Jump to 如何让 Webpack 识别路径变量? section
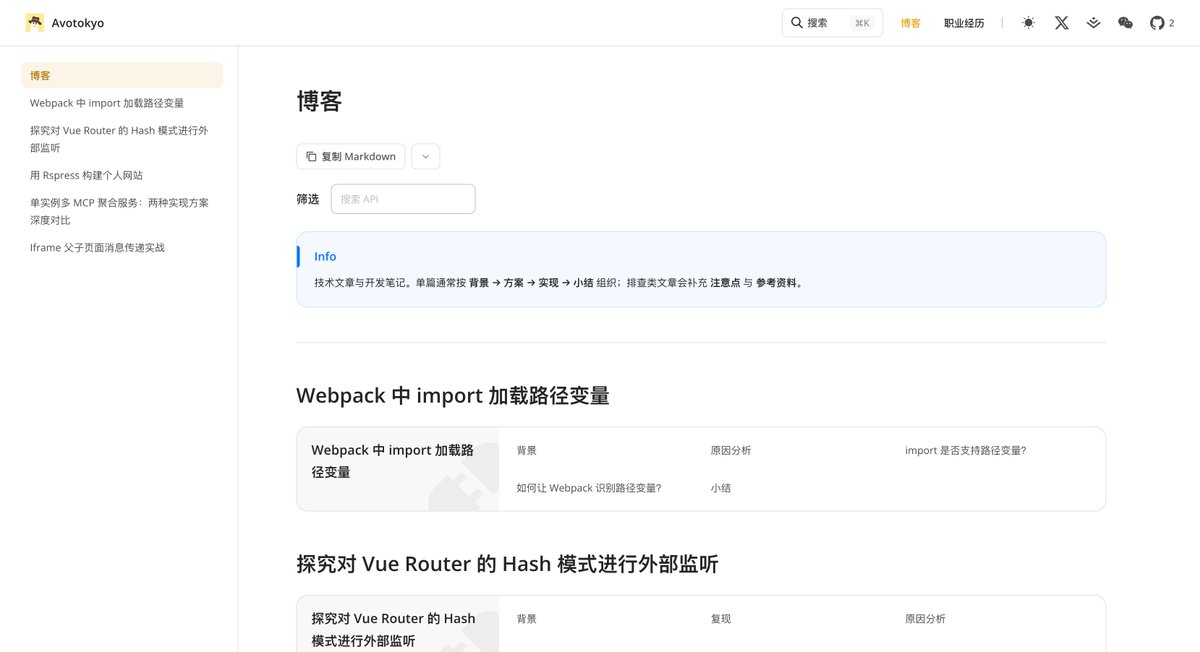Viewport: 1200px width, 652px height. [589, 488]
